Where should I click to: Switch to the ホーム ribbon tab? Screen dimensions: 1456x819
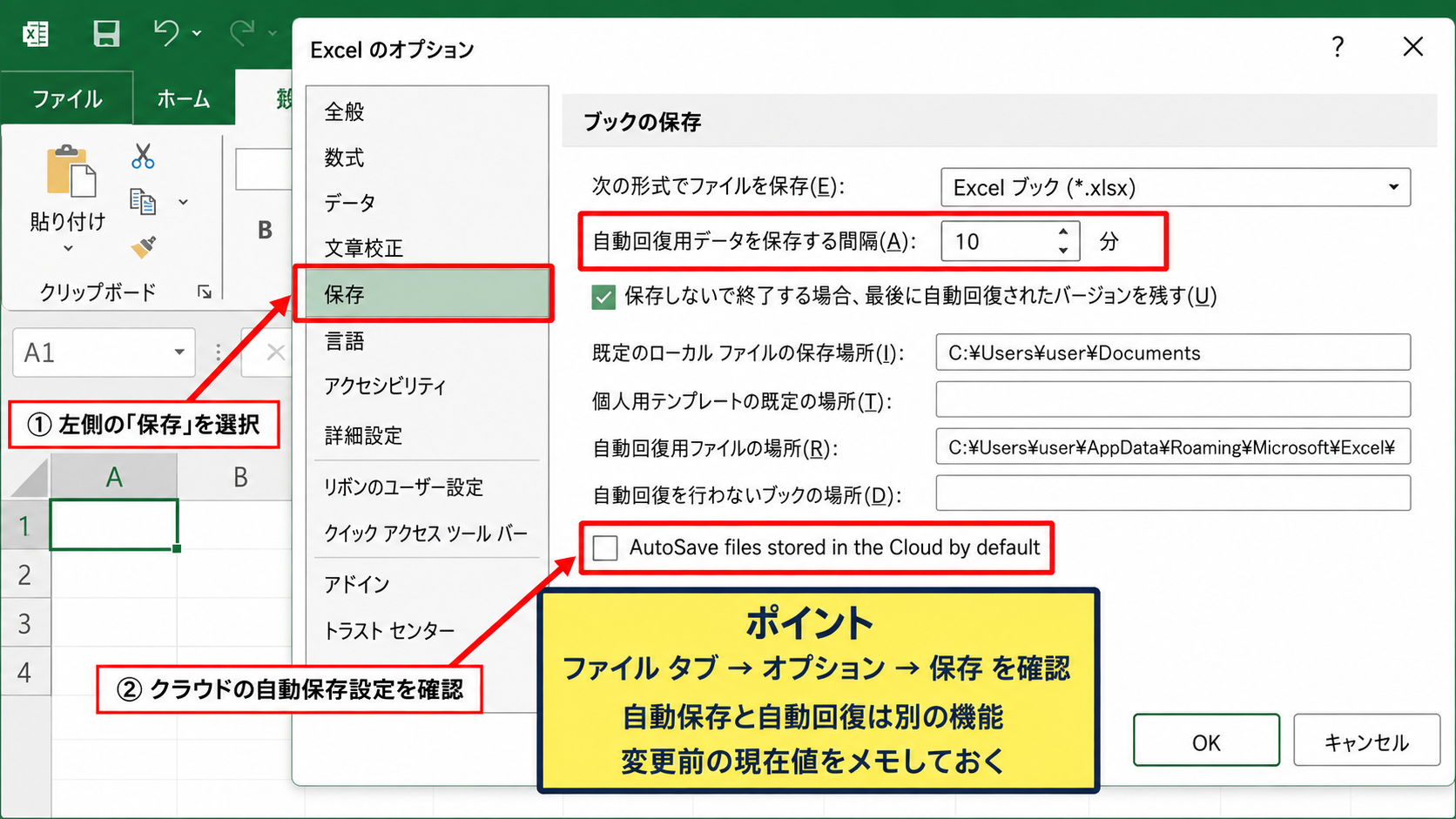(x=183, y=98)
